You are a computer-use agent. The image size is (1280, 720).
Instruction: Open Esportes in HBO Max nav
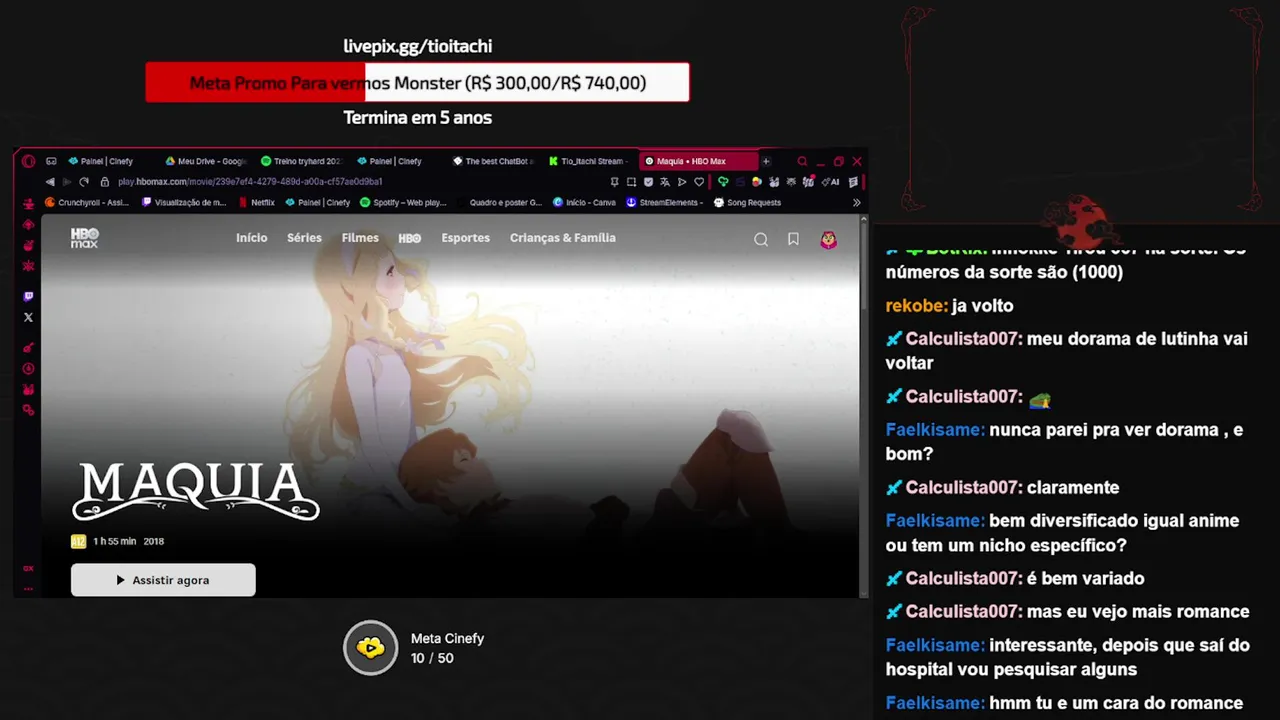[466, 238]
